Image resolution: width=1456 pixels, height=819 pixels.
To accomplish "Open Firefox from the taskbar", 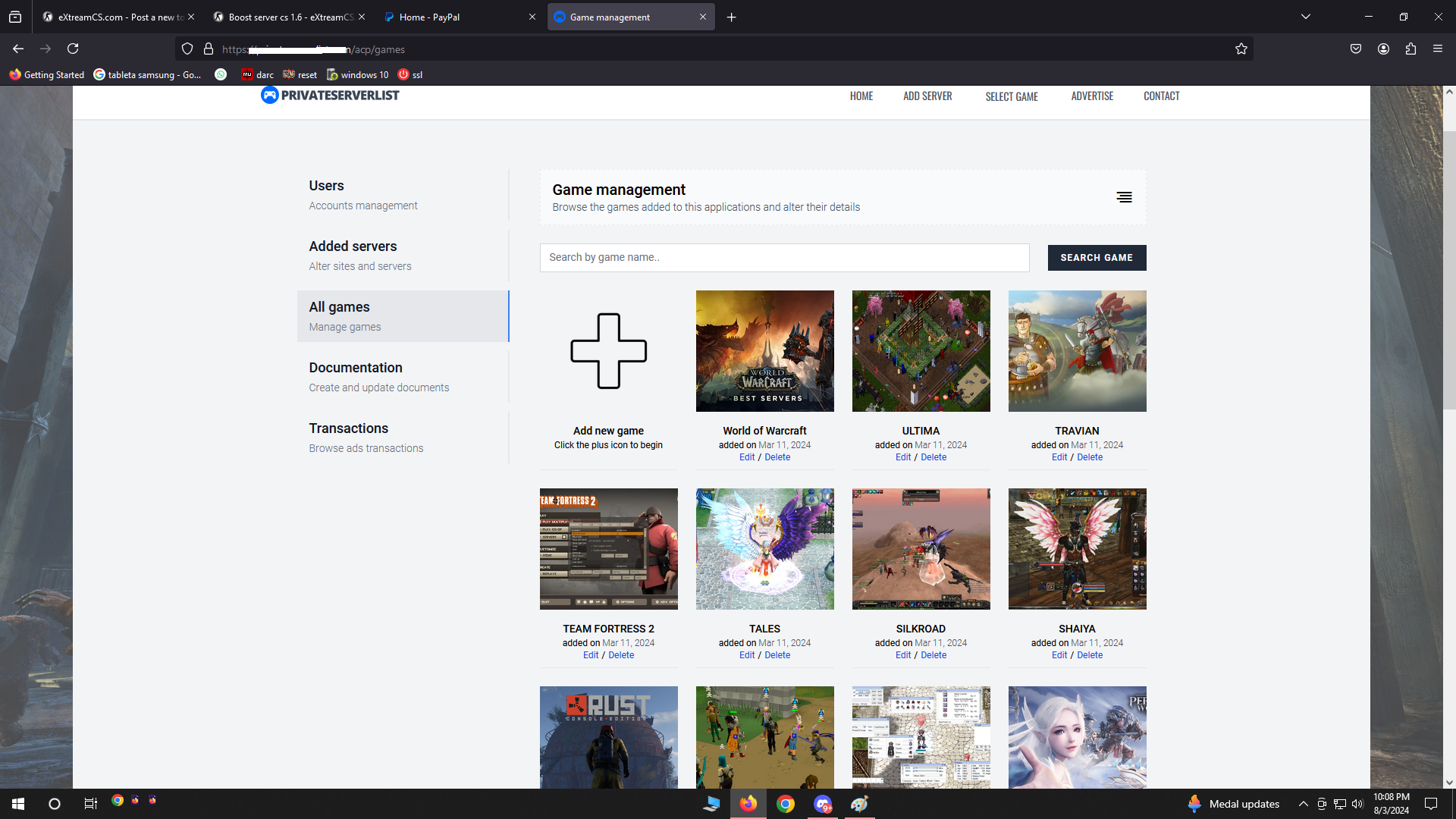I will click(x=748, y=804).
